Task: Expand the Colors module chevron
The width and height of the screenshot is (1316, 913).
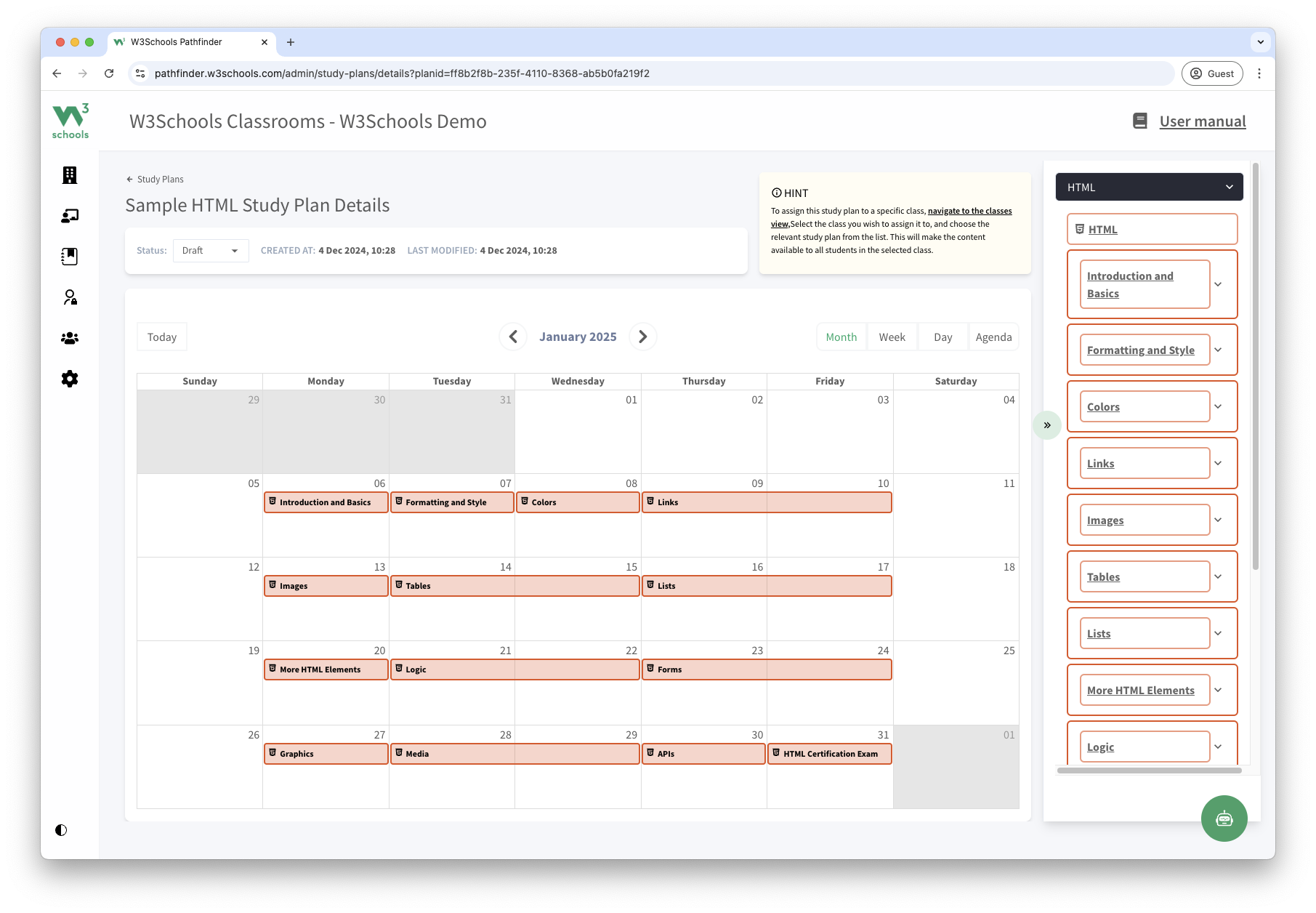Action: 1219,407
